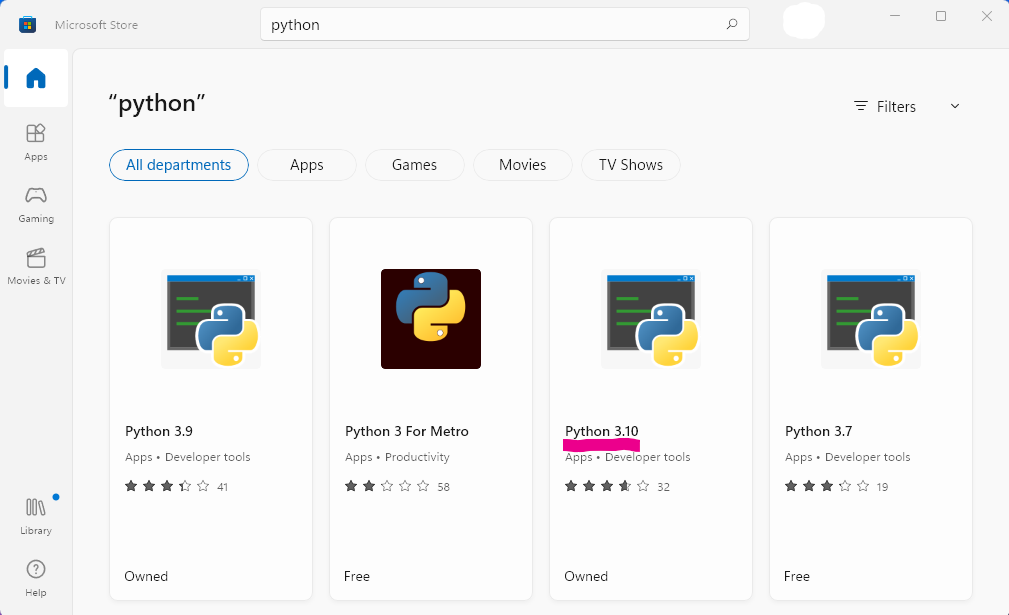1009x615 pixels.
Task: Click the search magnifier icon
Action: click(x=731, y=23)
